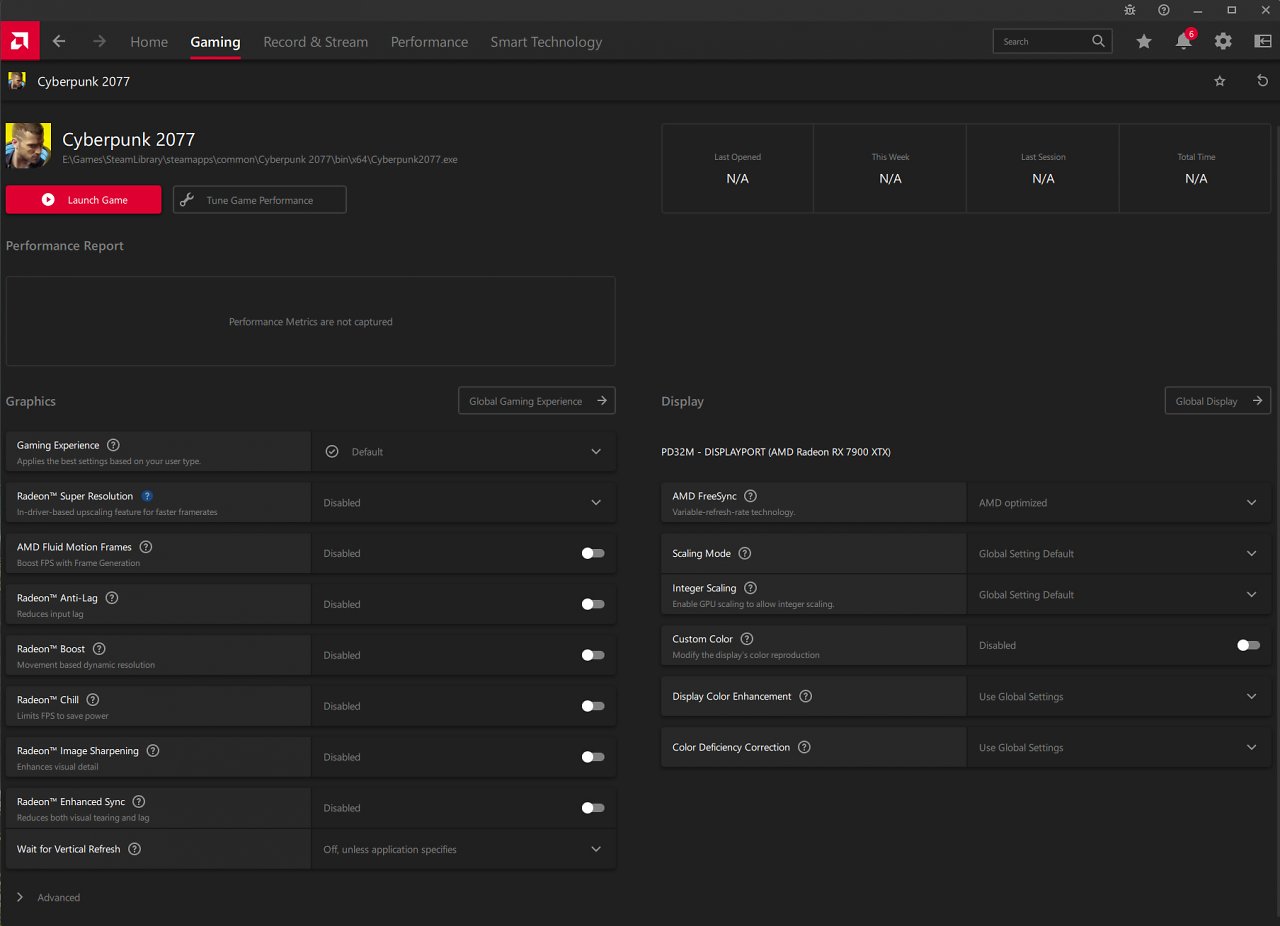Show help for Color Deficiency Correction
This screenshot has height=926, width=1280.
(x=805, y=747)
